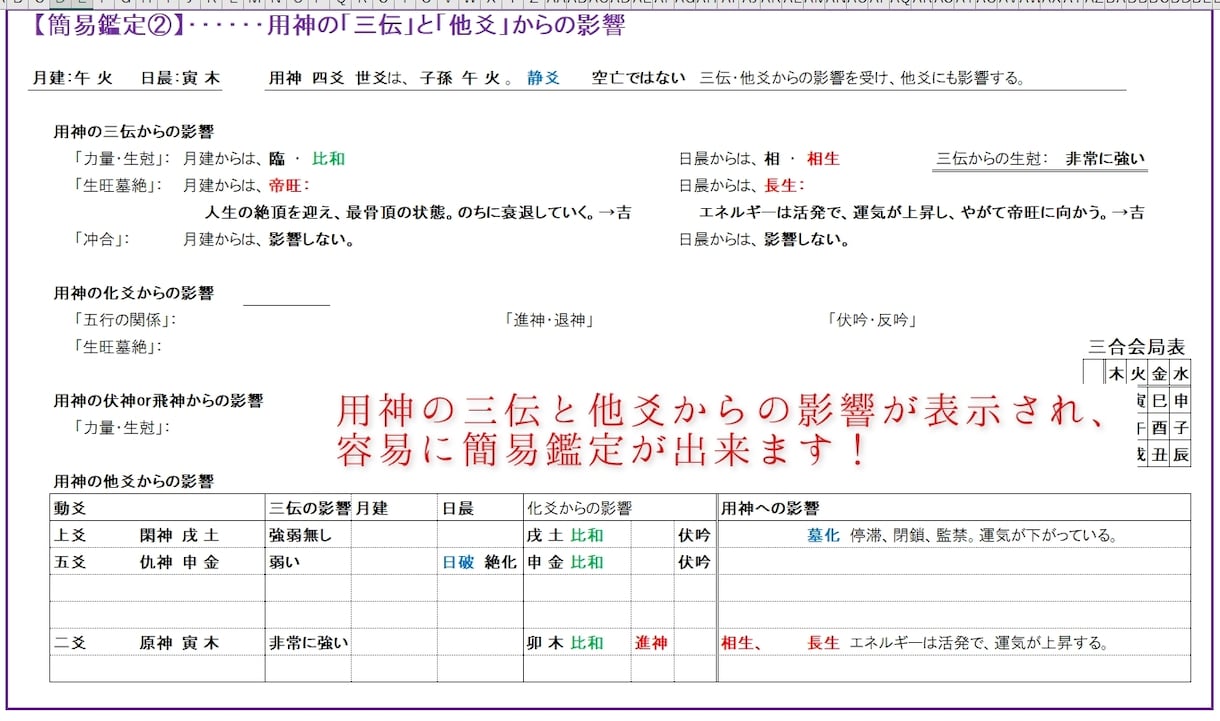Select the 二爻 row label

click(70, 643)
